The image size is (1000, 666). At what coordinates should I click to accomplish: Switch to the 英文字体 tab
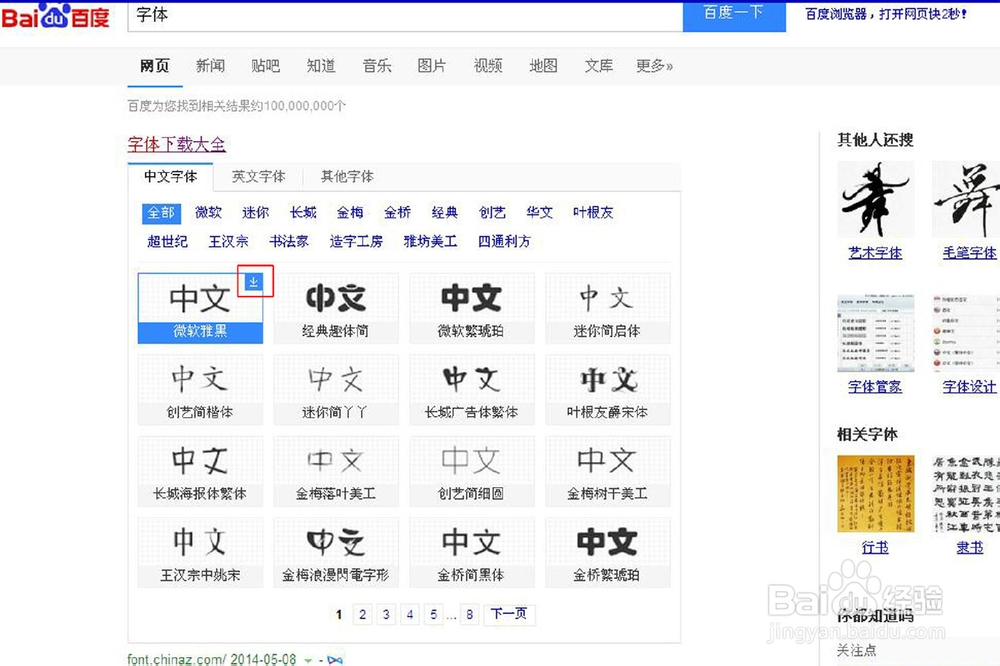point(259,176)
